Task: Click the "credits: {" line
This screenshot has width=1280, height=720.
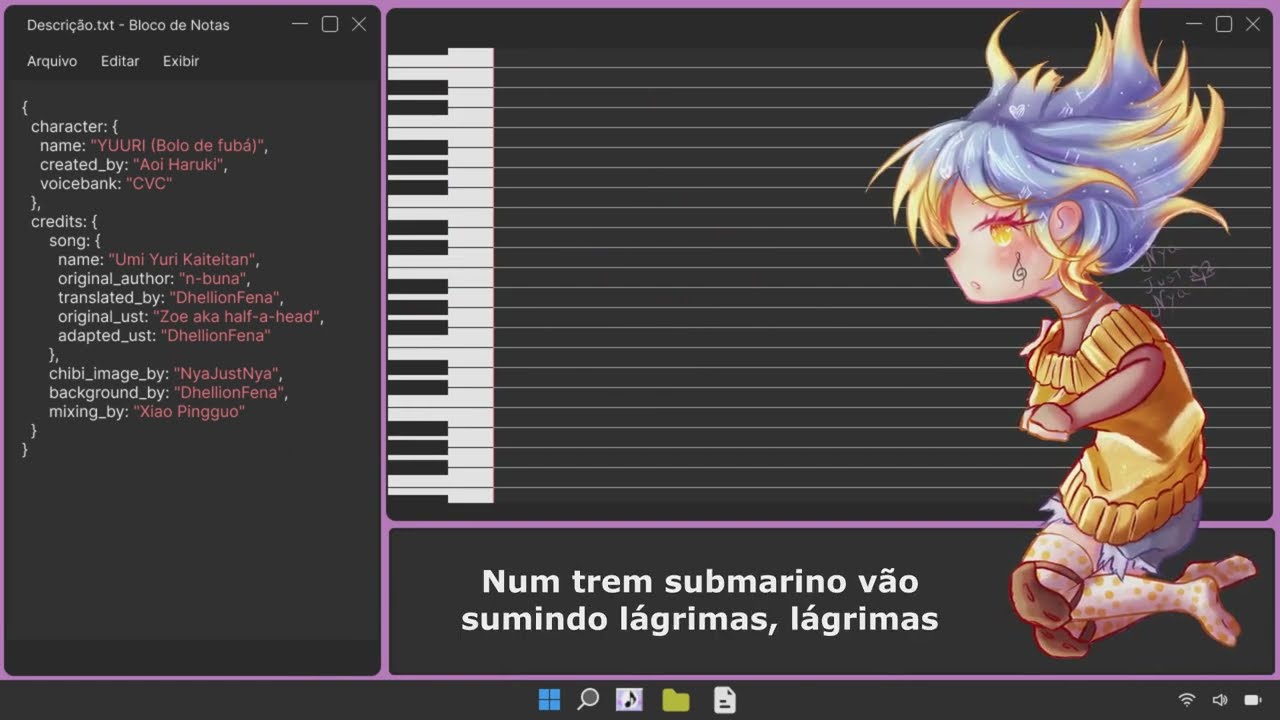Action: pos(64,222)
